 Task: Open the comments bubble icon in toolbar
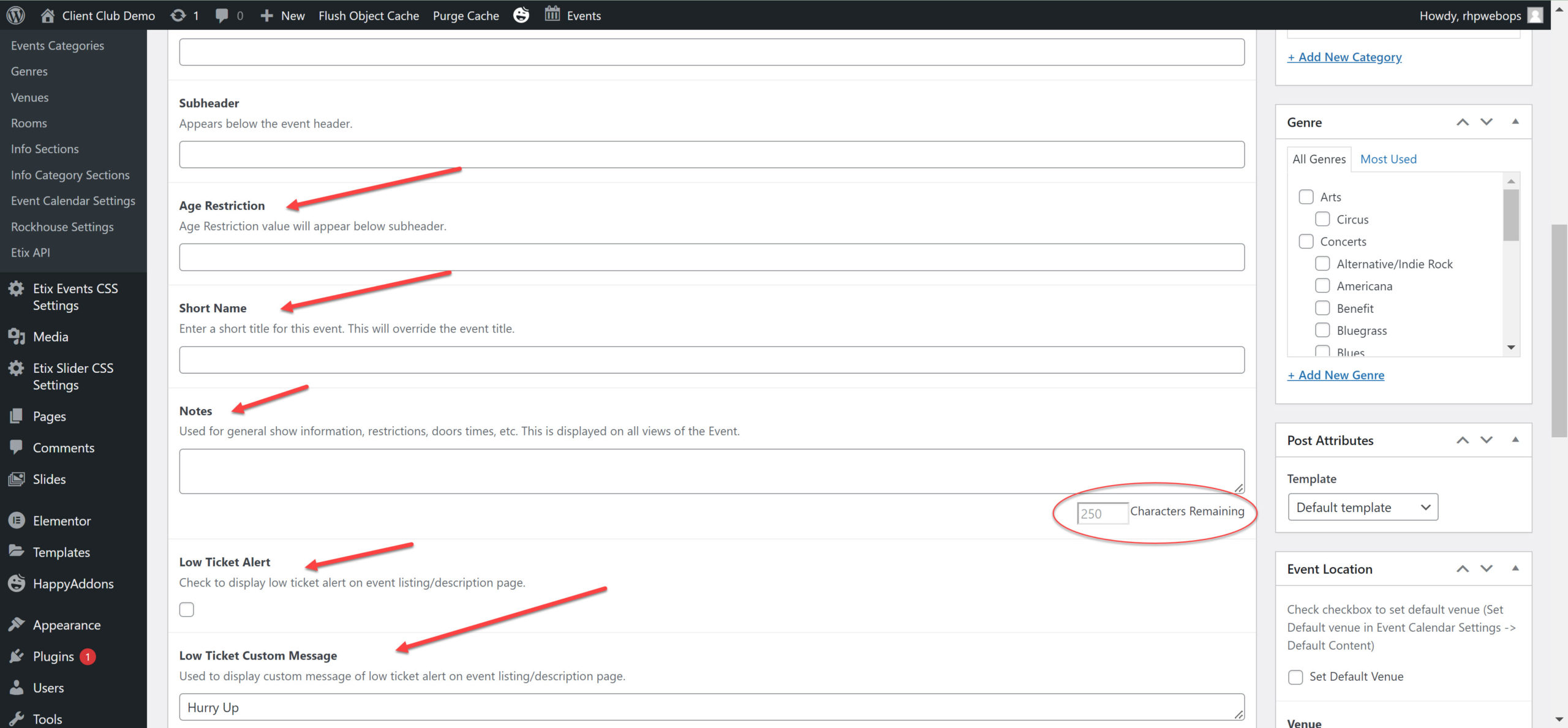coord(222,15)
